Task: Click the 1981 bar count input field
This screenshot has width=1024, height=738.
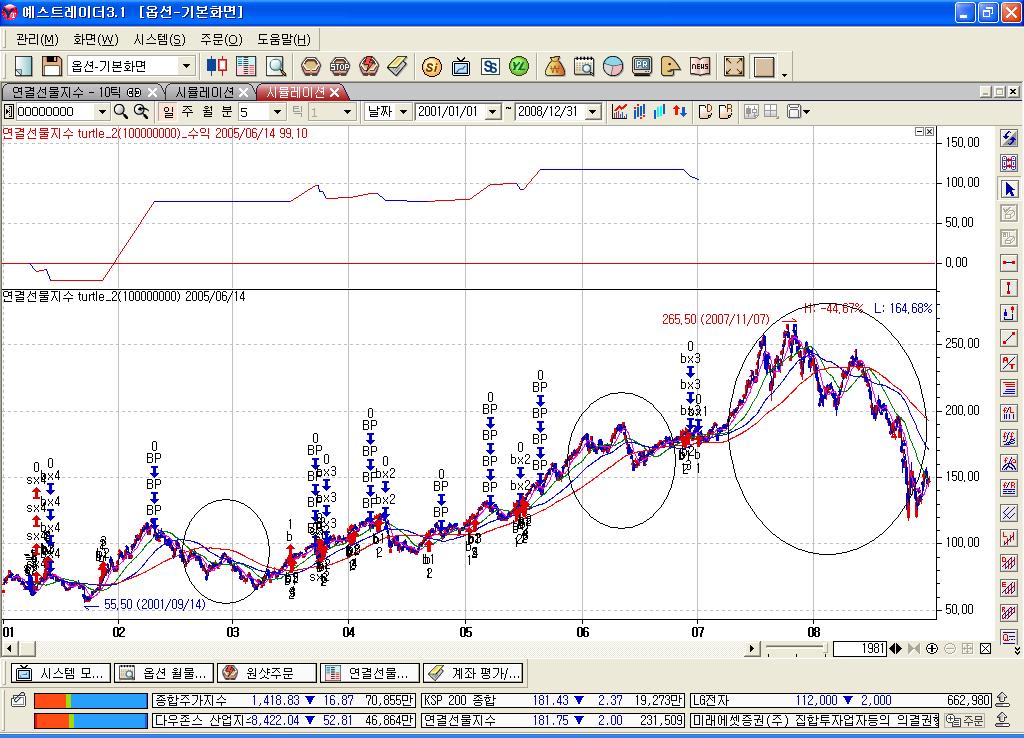Action: [859, 649]
